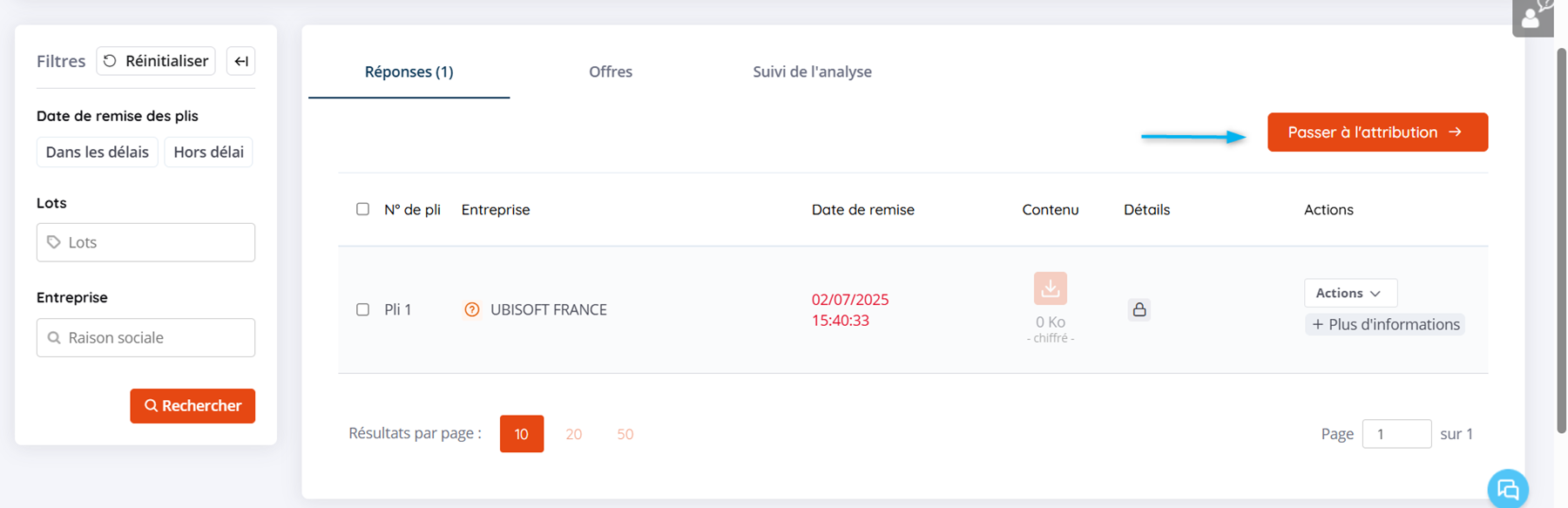
Task: Click the download content icon for Pli 1
Action: 1050,288
